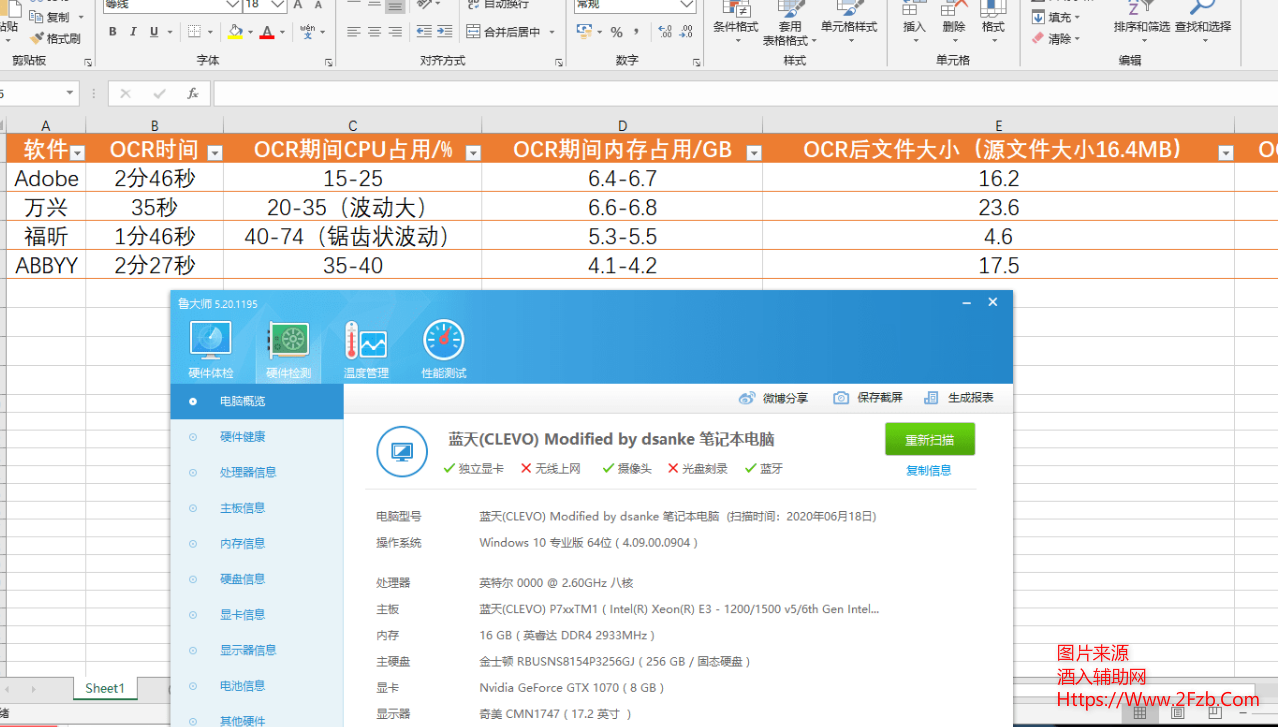Toggle bold formatting in the ribbon
Image resolution: width=1278 pixels, height=727 pixels.
point(112,32)
